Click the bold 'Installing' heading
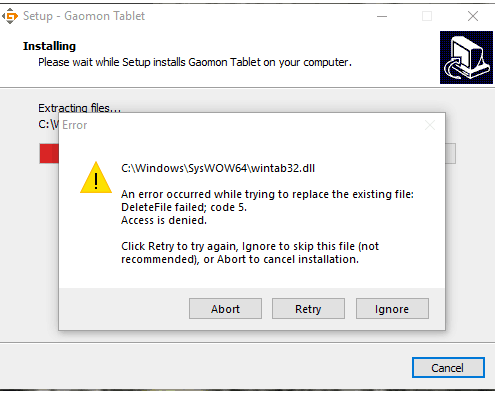This screenshot has width=495, height=394. click(49, 46)
